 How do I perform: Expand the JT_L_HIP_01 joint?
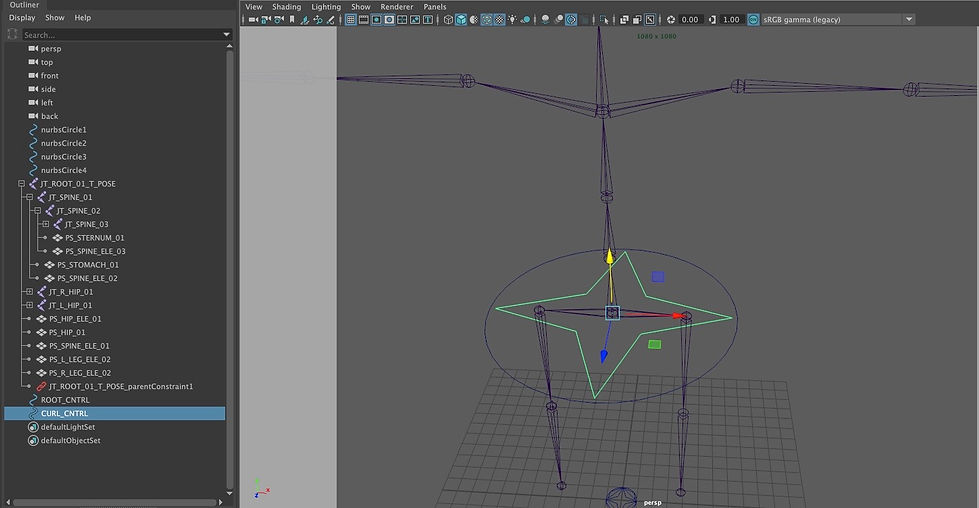pos(29,305)
